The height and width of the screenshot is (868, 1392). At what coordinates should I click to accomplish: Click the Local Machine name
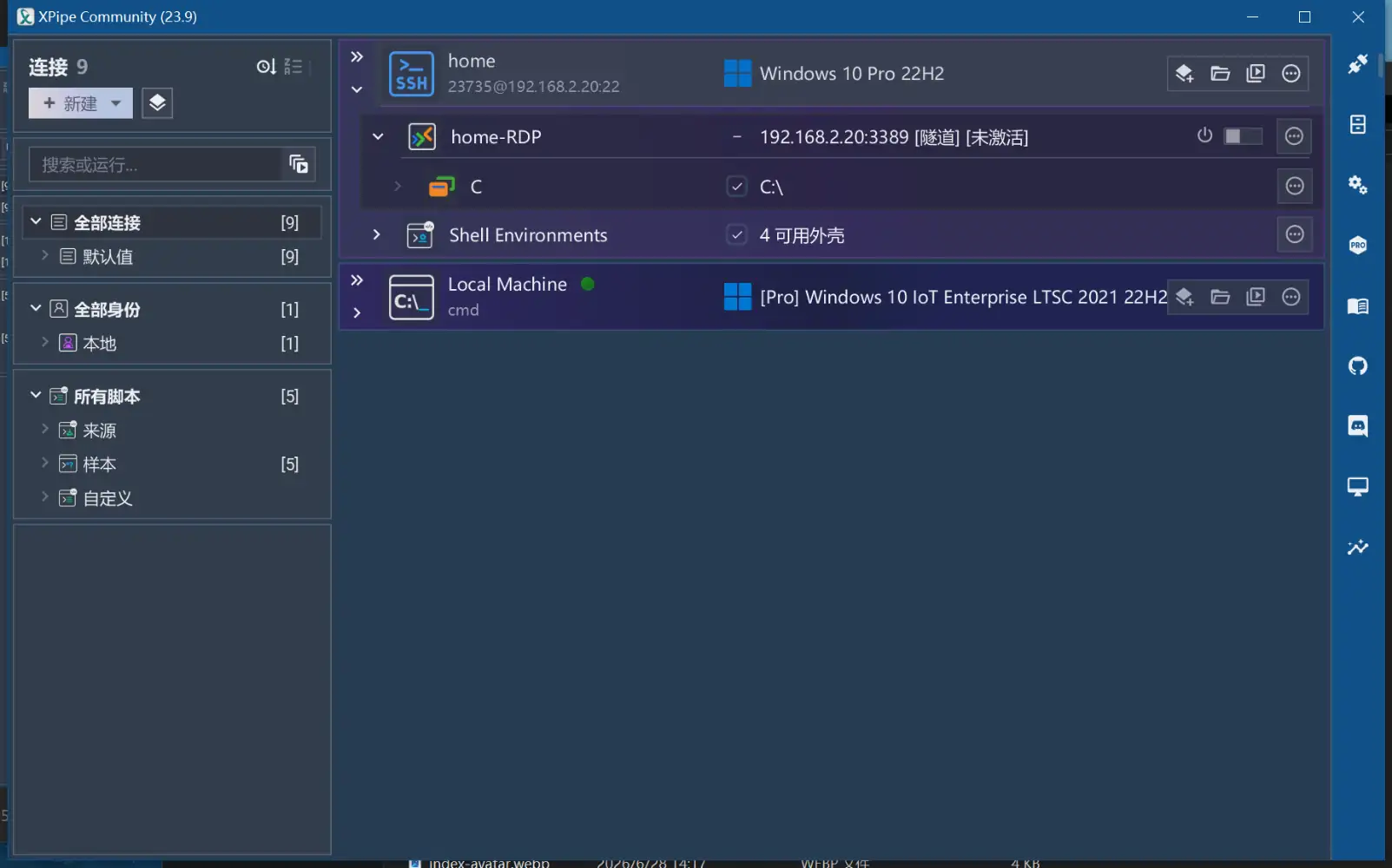[507, 284]
